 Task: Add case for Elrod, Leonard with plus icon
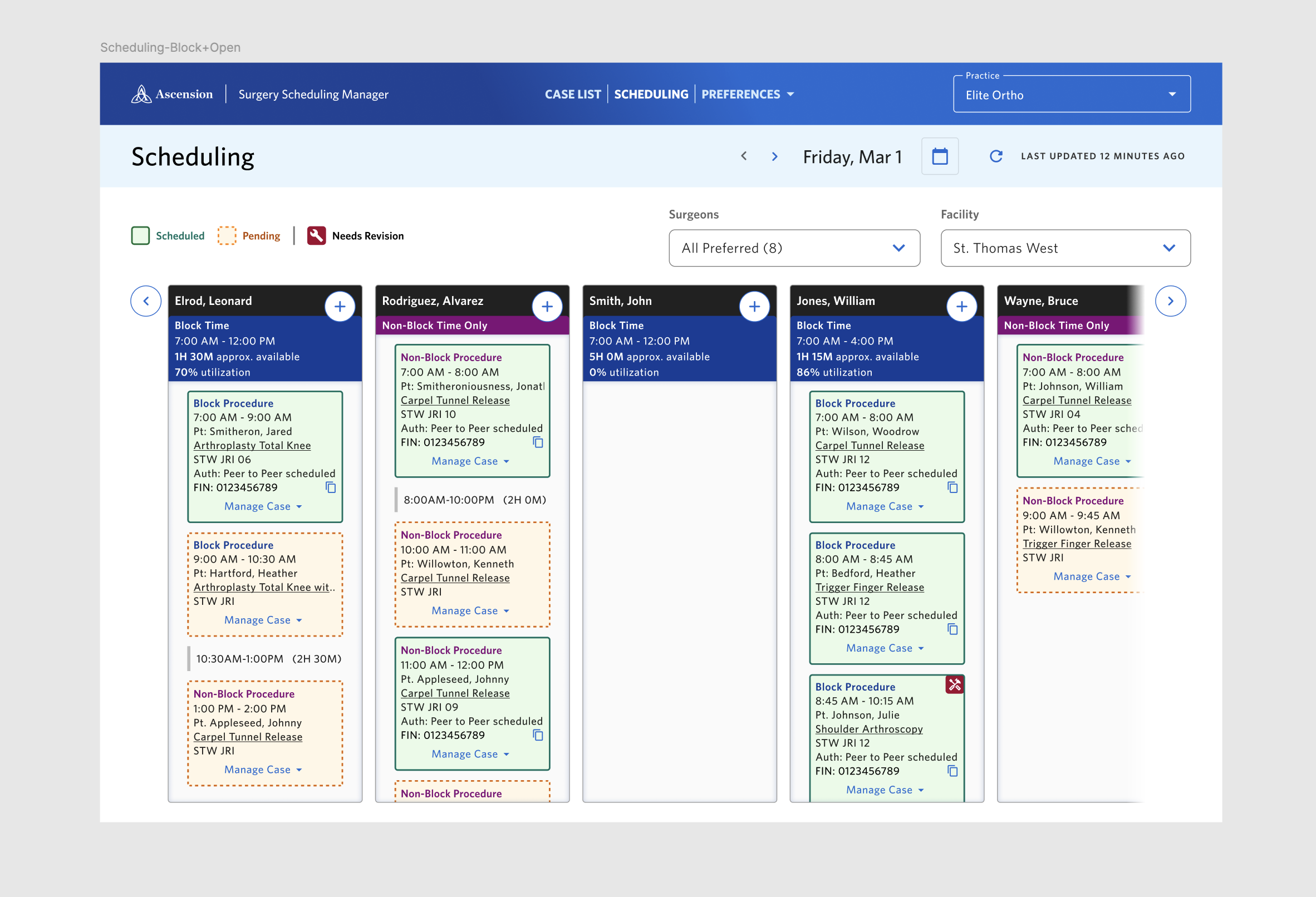coord(340,306)
